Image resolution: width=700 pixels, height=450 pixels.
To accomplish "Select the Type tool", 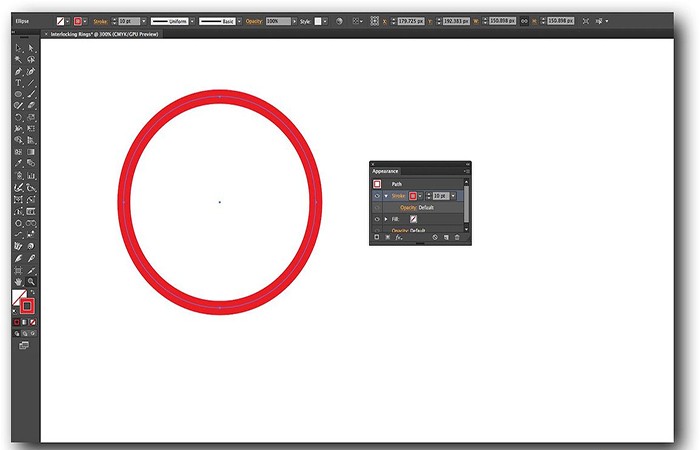I will tap(18, 83).
